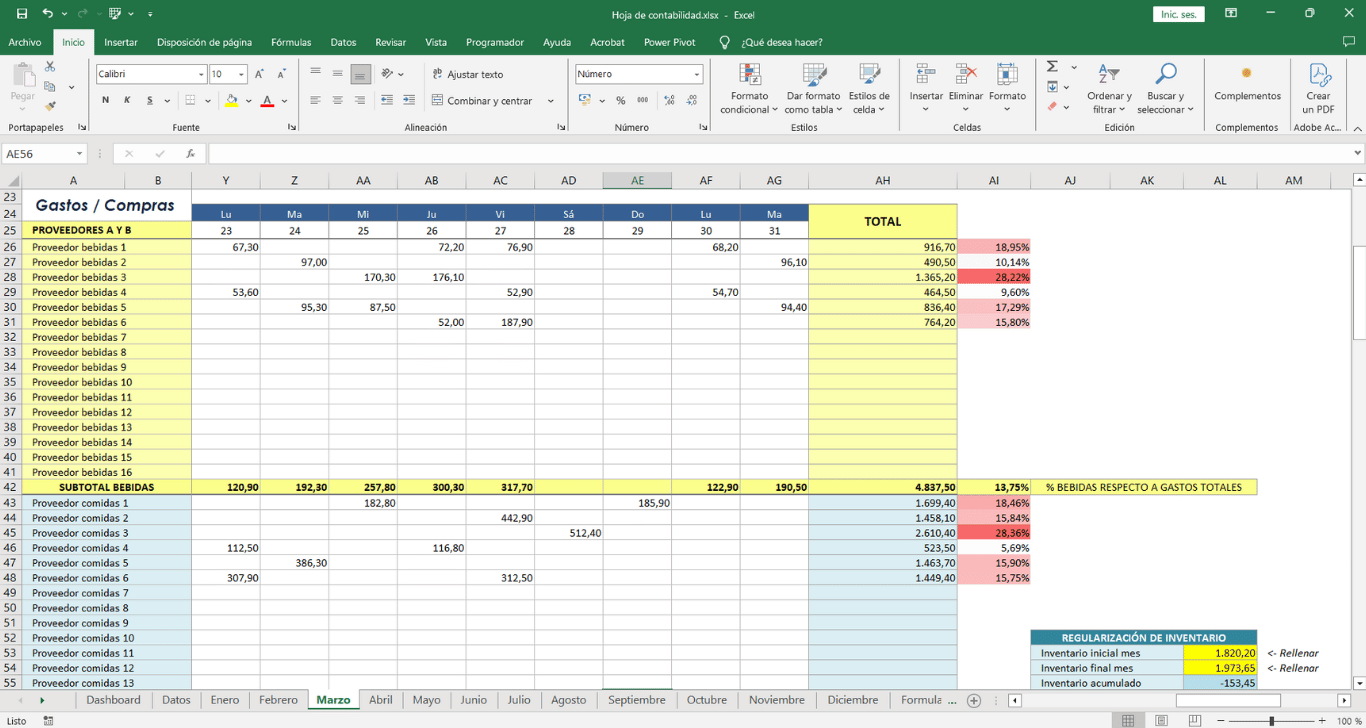Click Crear un PDF icon
This screenshot has height=728, width=1366.
pyautogui.click(x=1318, y=90)
